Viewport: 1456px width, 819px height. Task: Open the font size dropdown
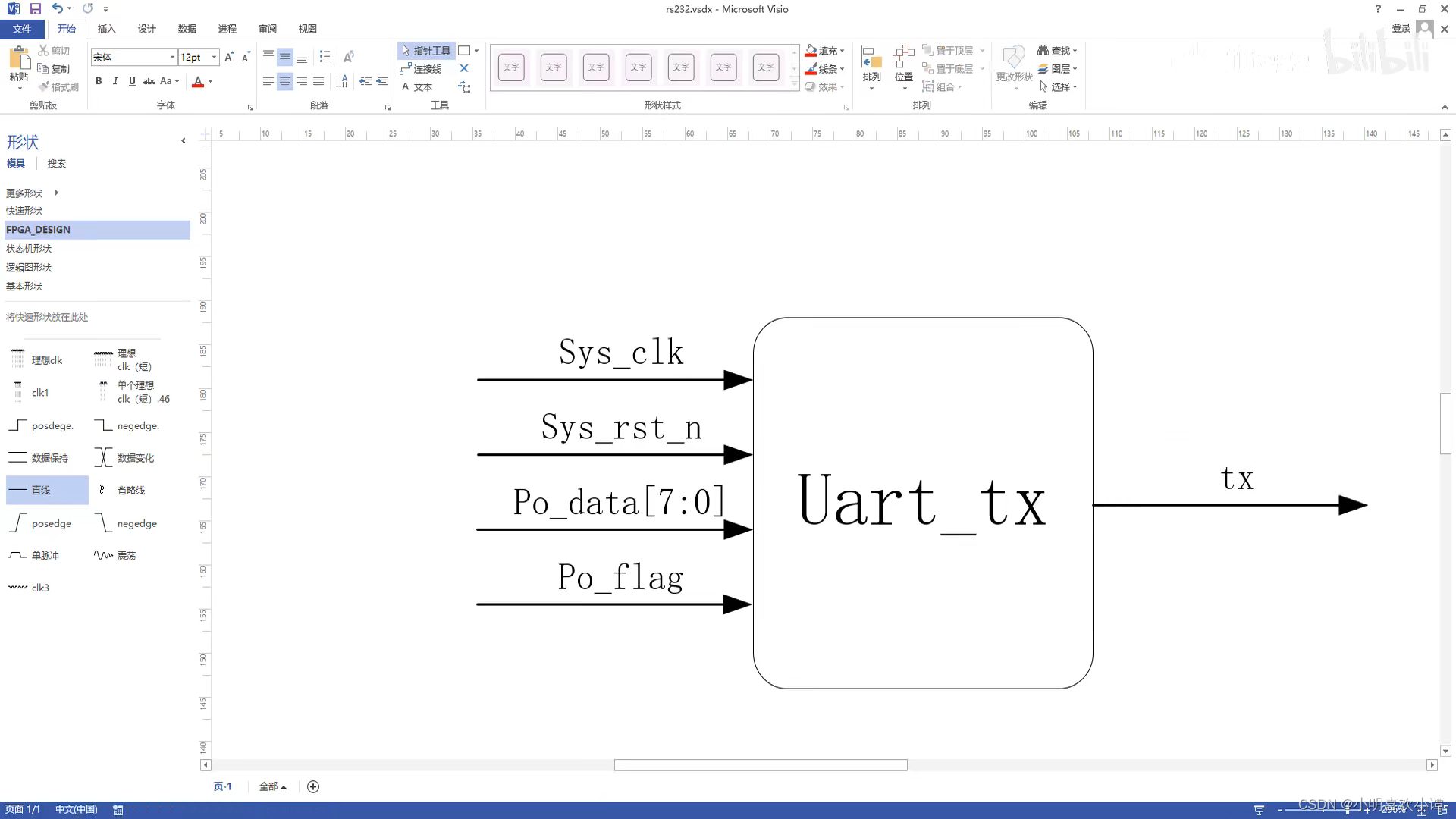(x=213, y=57)
